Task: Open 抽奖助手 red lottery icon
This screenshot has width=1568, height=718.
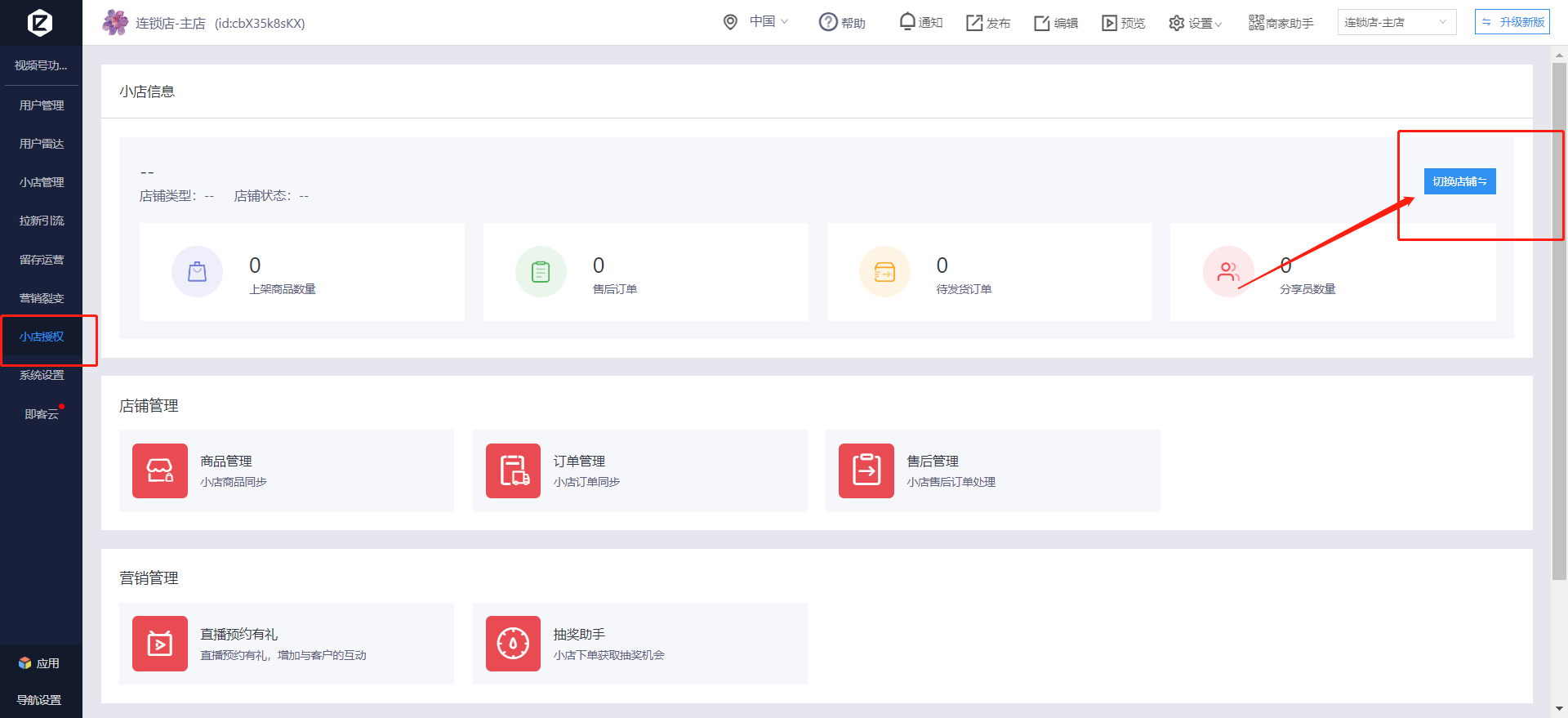Action: coord(513,644)
